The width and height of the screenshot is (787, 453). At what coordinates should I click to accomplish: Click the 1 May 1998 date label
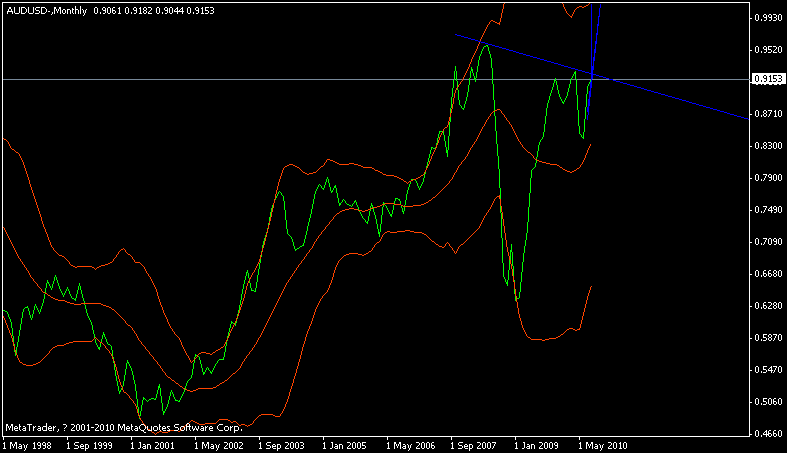[27, 445]
